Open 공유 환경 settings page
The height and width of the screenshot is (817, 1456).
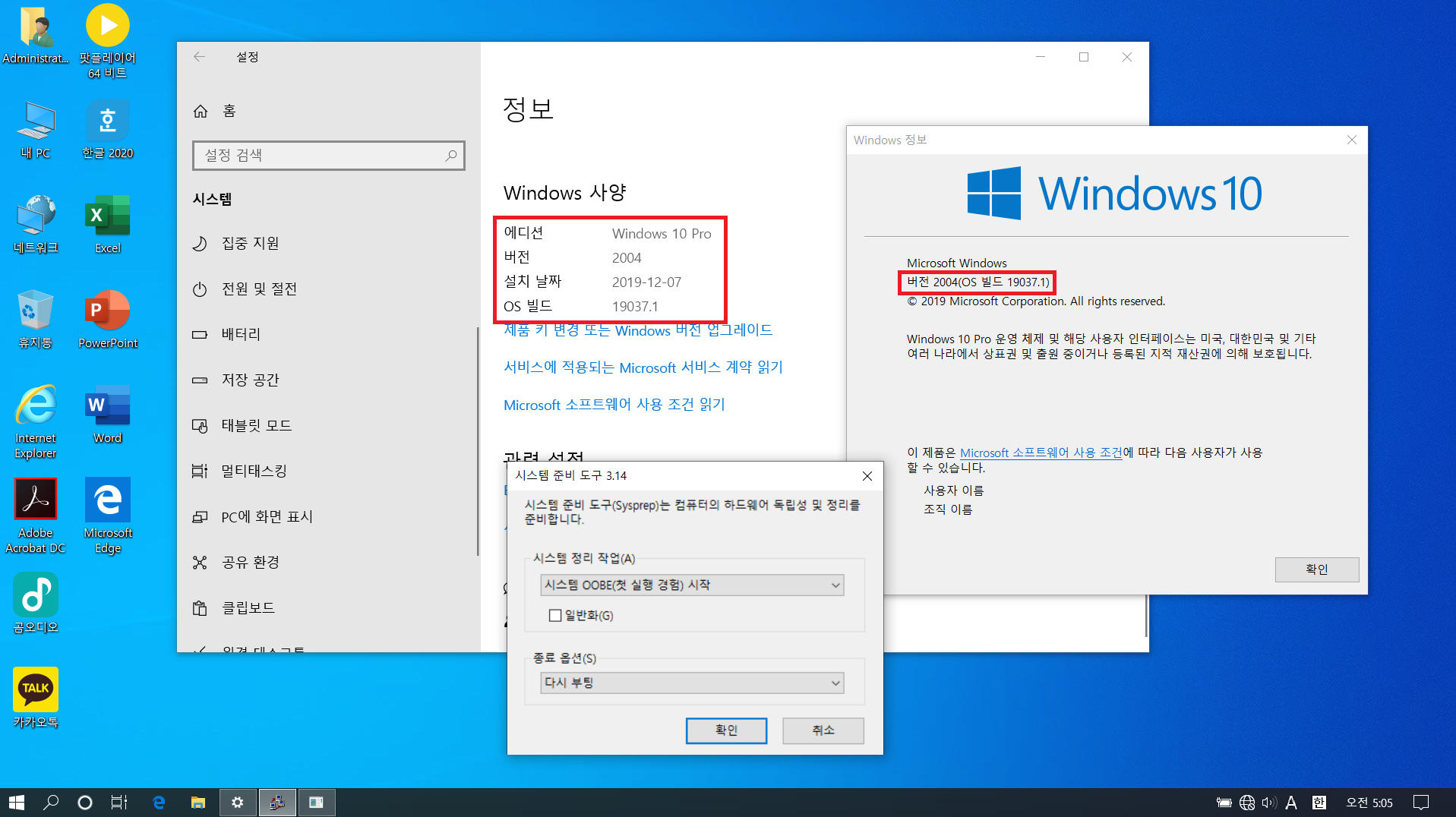click(x=327, y=562)
